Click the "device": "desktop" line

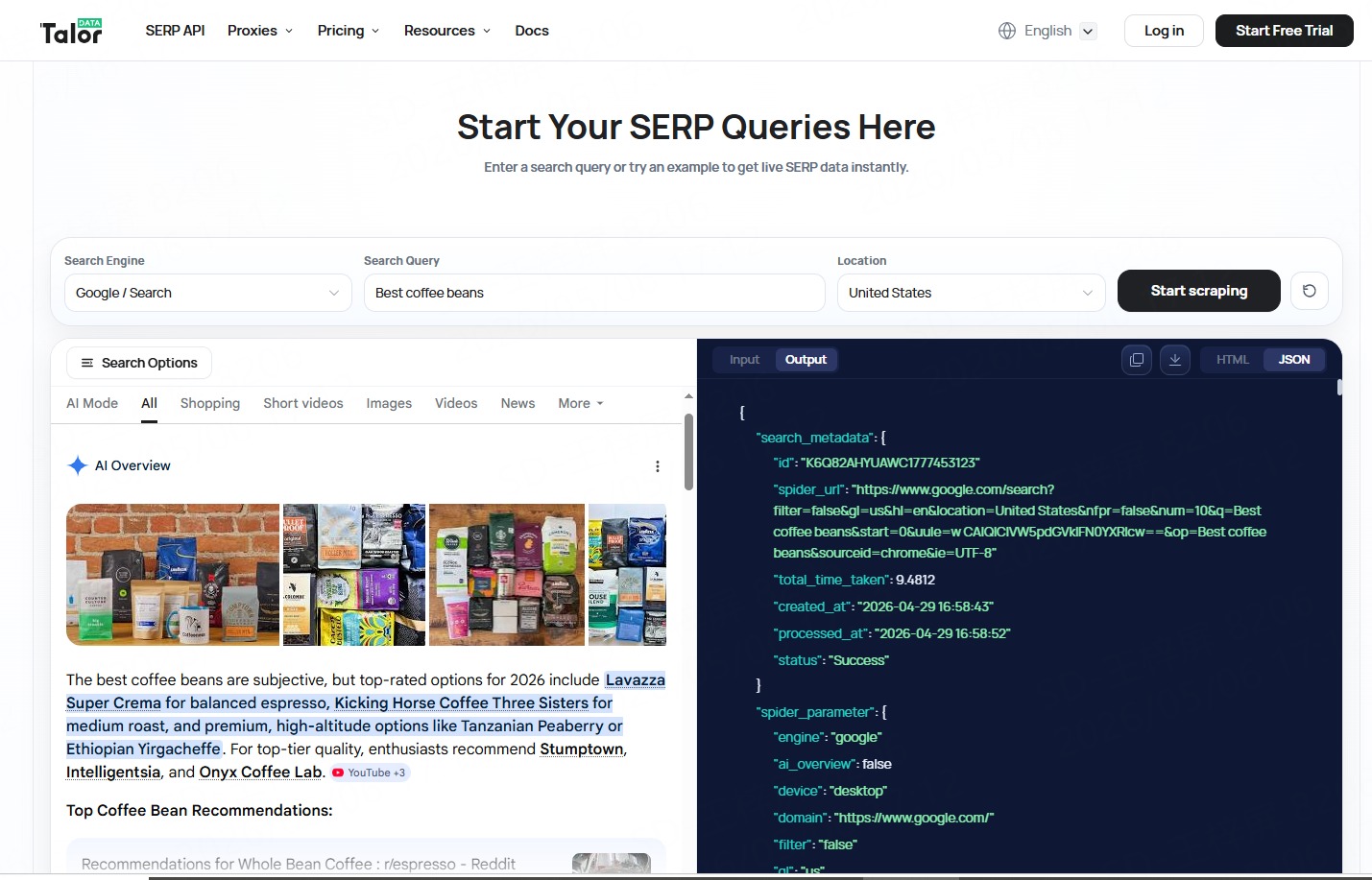coord(830,791)
